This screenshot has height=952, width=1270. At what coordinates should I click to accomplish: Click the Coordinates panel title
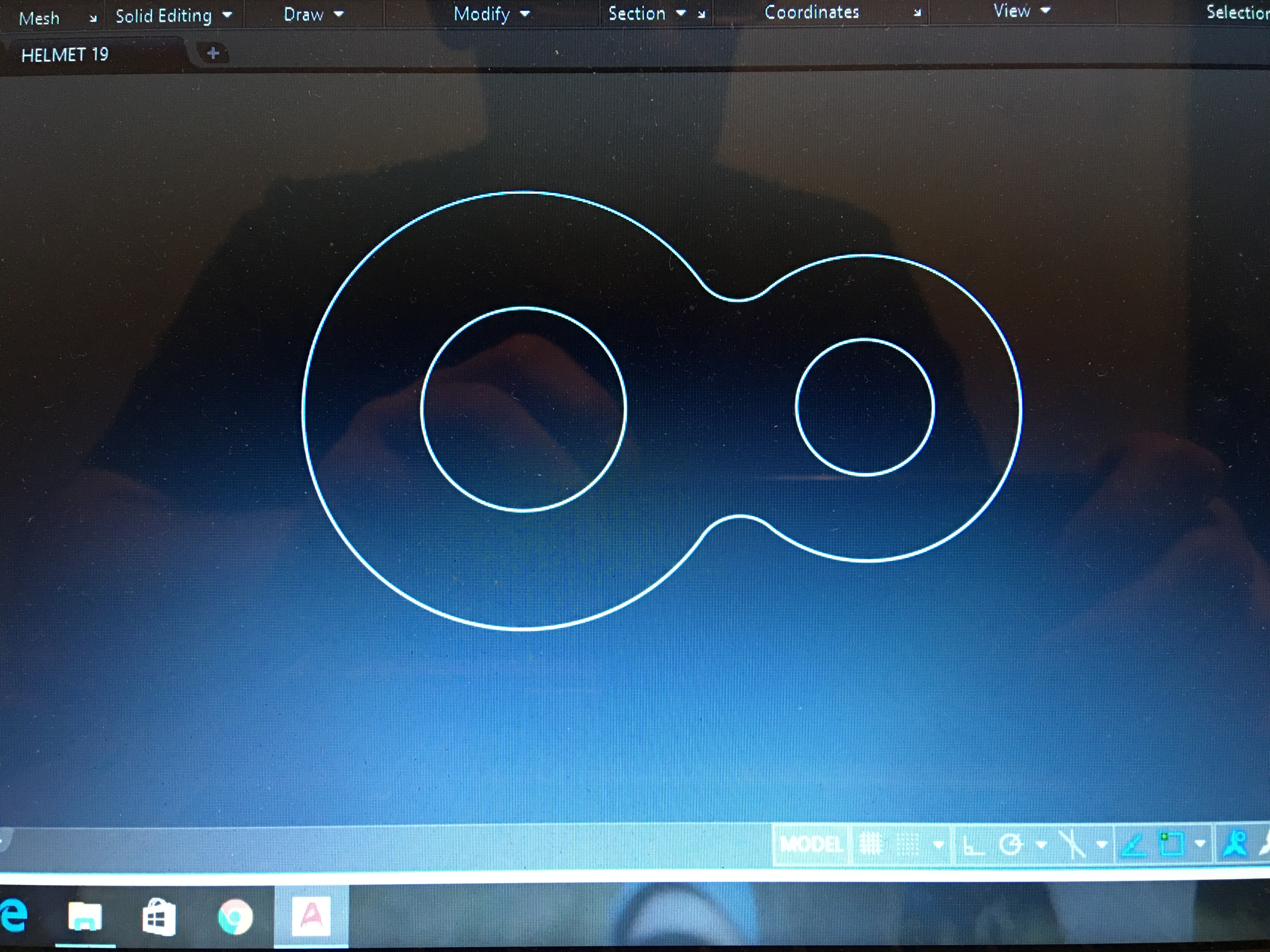[x=812, y=12]
